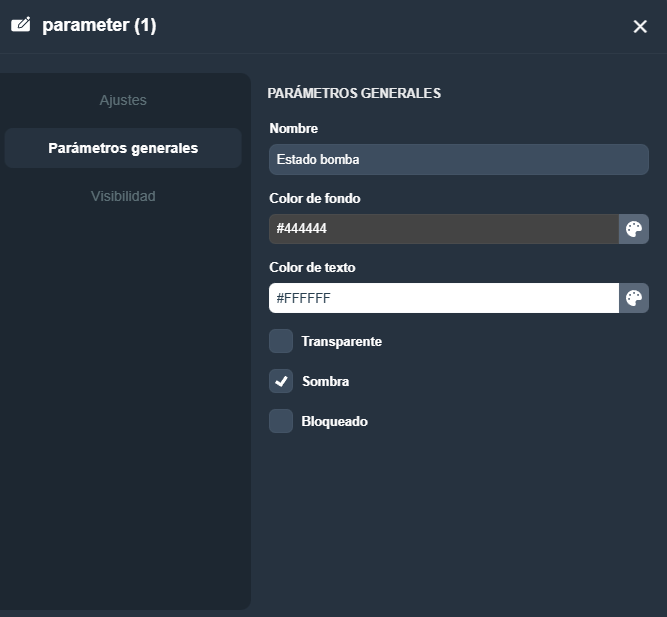Click the Sombra label text
The width and height of the screenshot is (667, 617).
(x=325, y=381)
